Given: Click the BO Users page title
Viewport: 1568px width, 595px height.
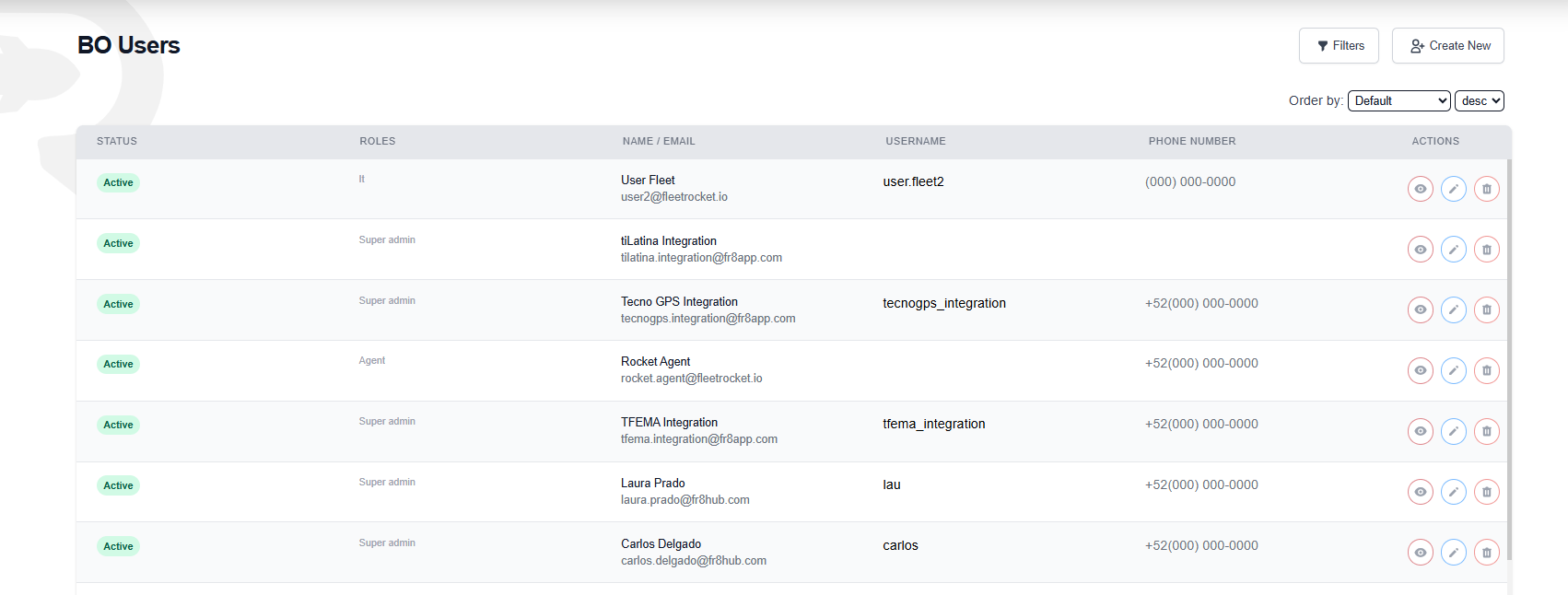Looking at the screenshot, I should pos(129,45).
